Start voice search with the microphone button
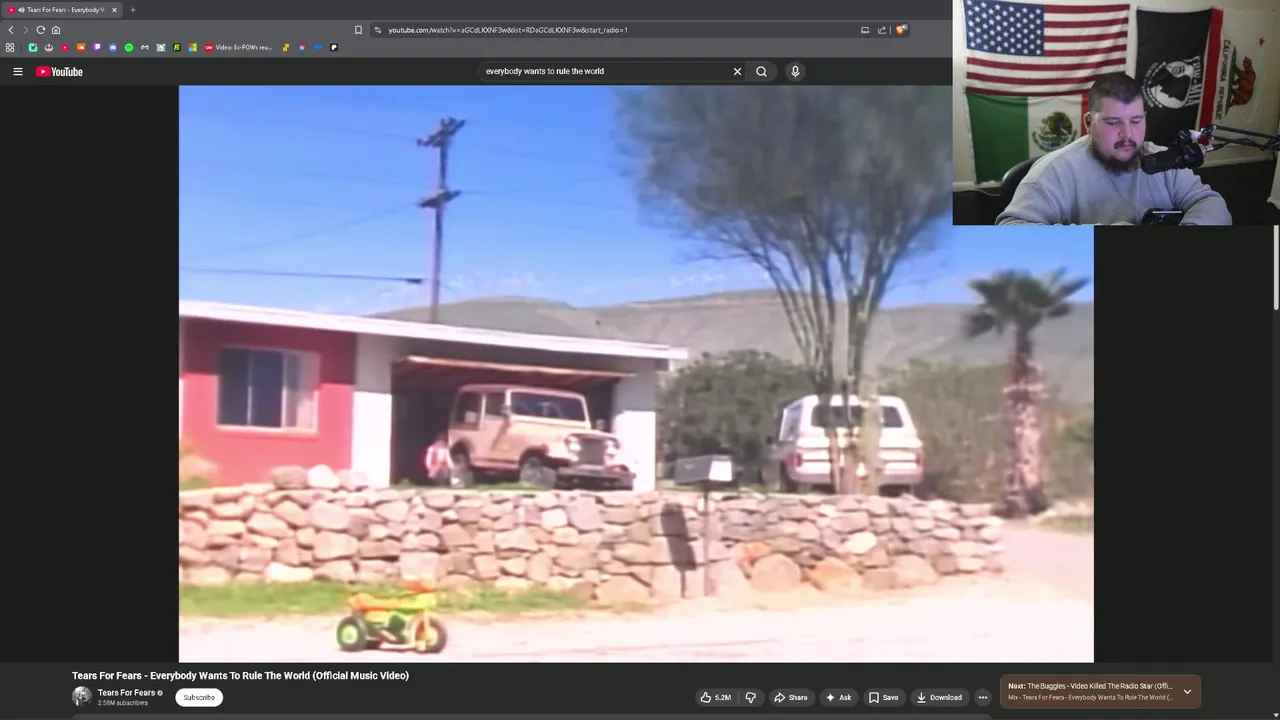 tap(795, 71)
